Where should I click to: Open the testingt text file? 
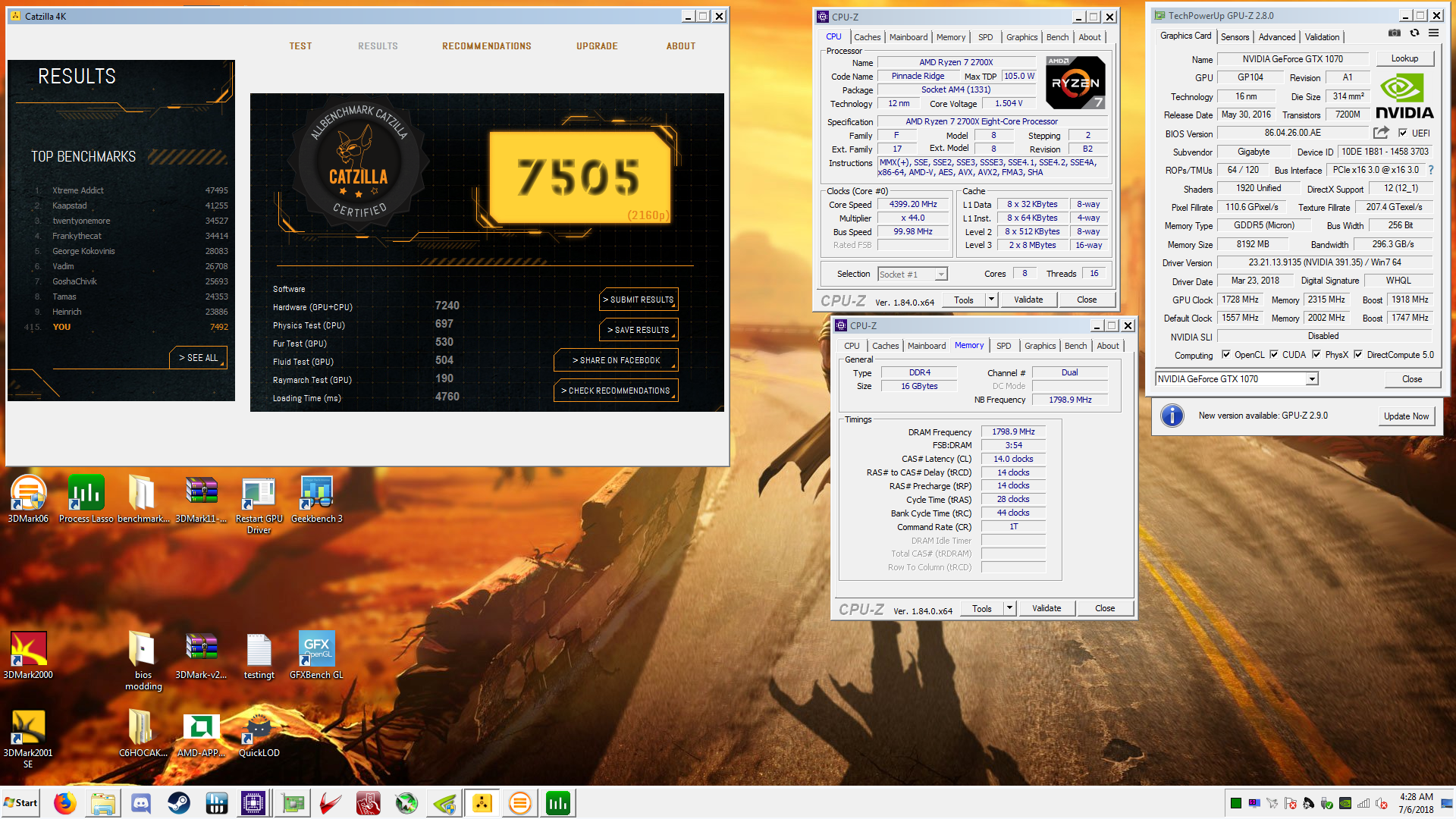(259, 655)
